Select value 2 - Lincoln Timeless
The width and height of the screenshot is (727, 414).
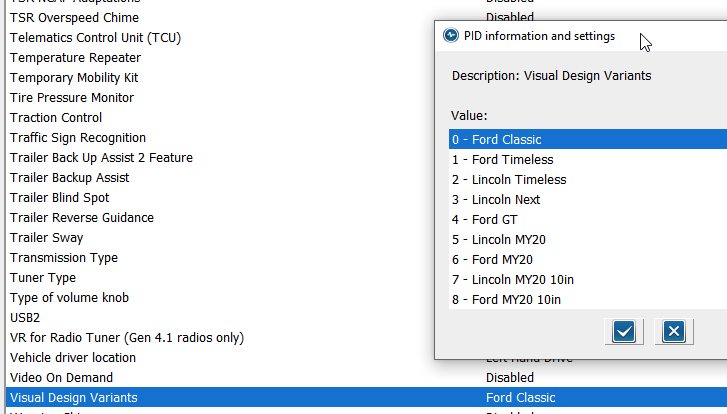click(588, 179)
